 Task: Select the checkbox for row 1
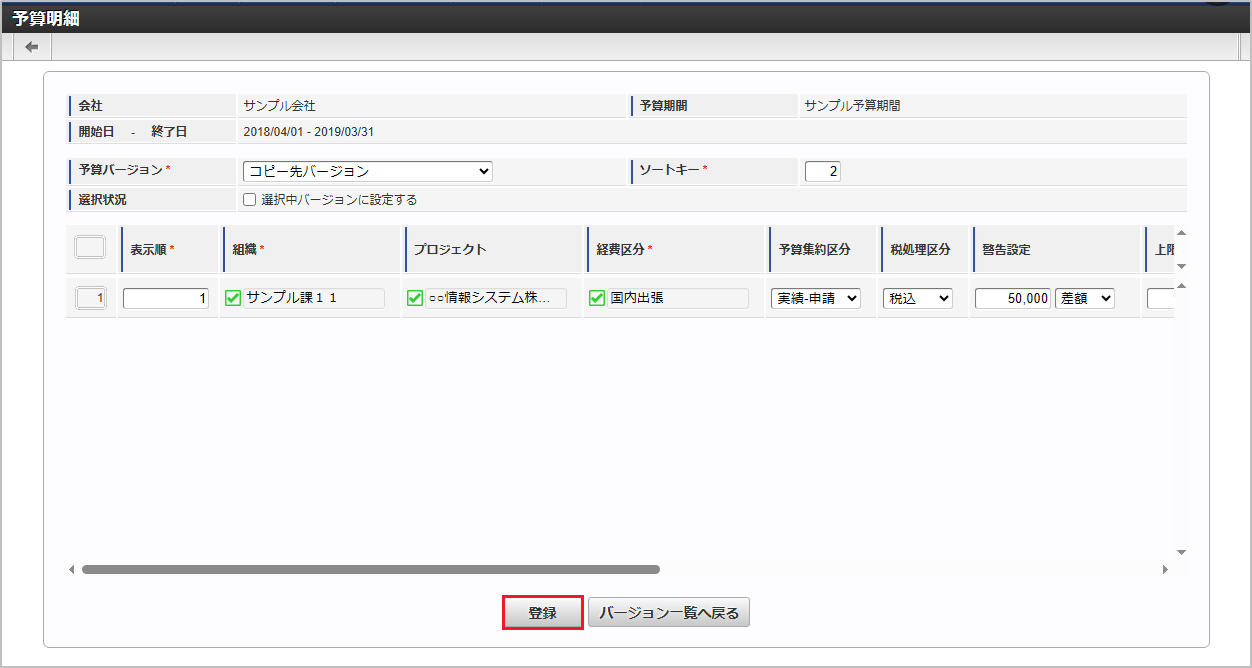[90, 297]
